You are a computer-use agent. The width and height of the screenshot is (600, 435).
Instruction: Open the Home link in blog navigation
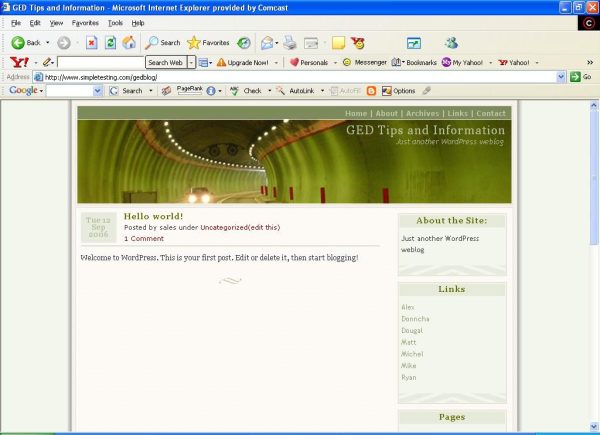(x=356, y=113)
